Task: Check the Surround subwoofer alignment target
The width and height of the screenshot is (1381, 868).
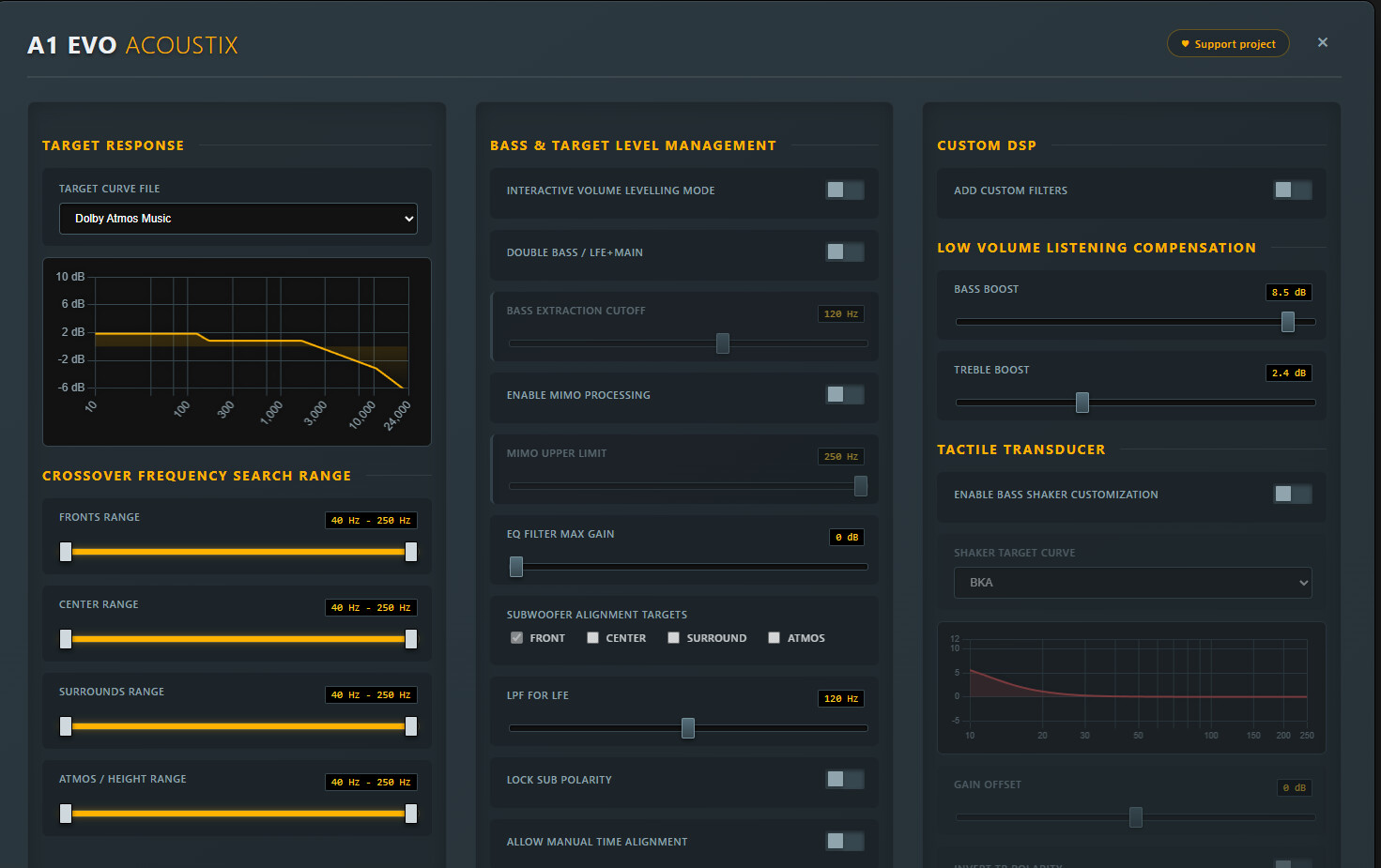Action: pos(673,638)
